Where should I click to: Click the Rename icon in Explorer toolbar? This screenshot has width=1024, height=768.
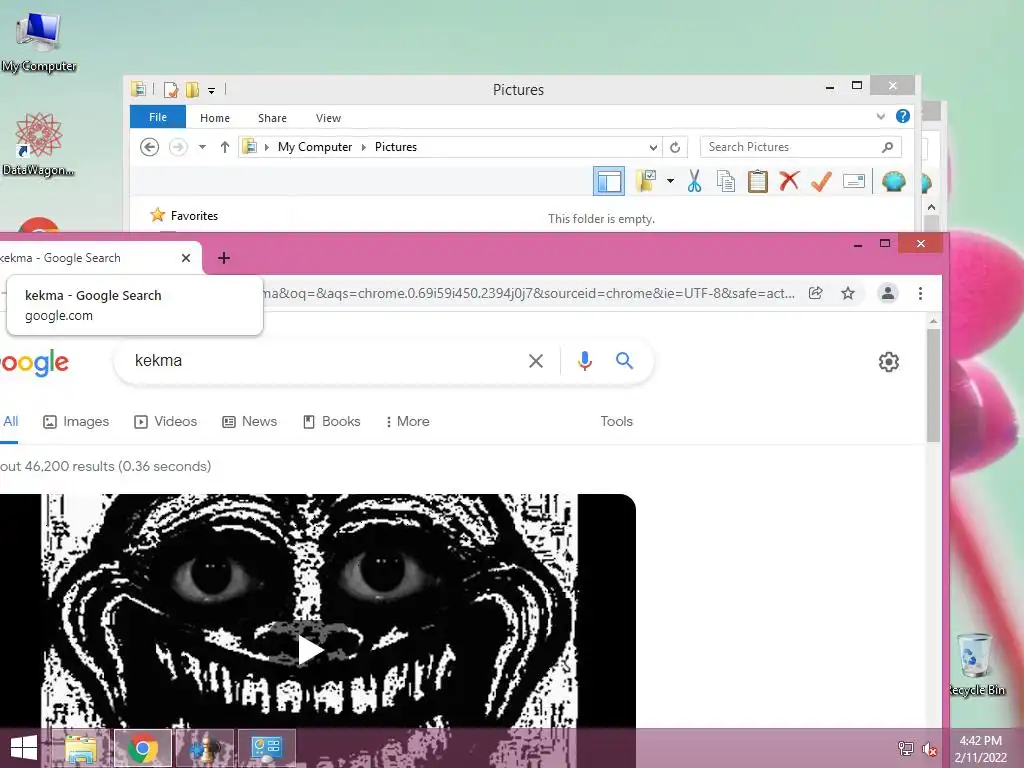point(854,181)
